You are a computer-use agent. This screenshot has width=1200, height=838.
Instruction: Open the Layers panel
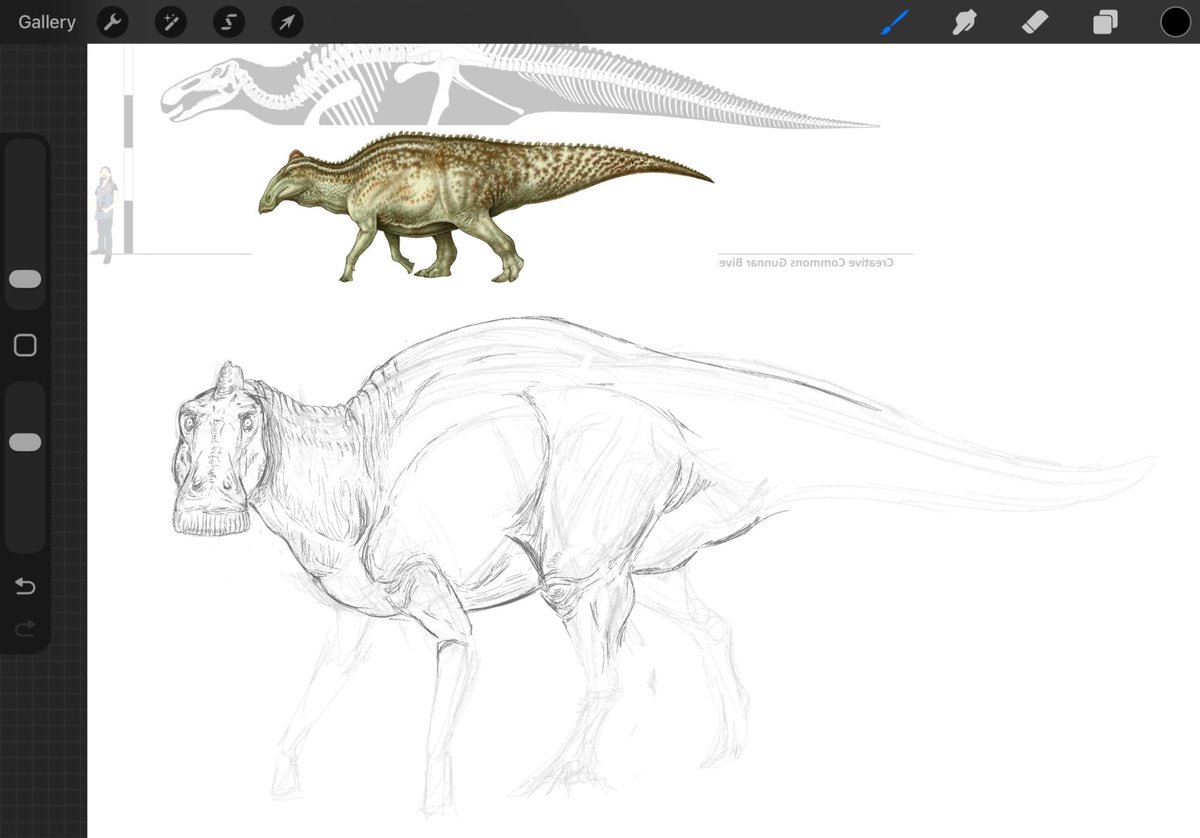pyautogui.click(x=1105, y=22)
